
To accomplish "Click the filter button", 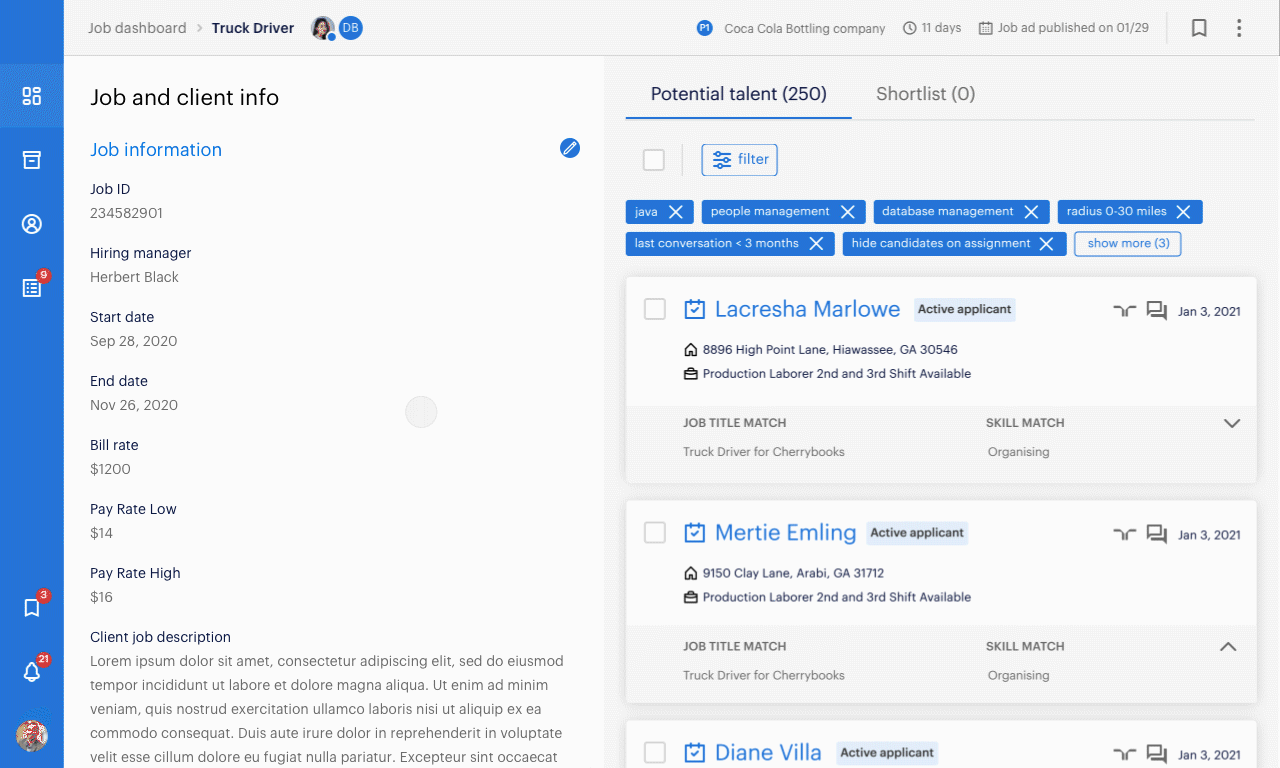I will (740, 160).
